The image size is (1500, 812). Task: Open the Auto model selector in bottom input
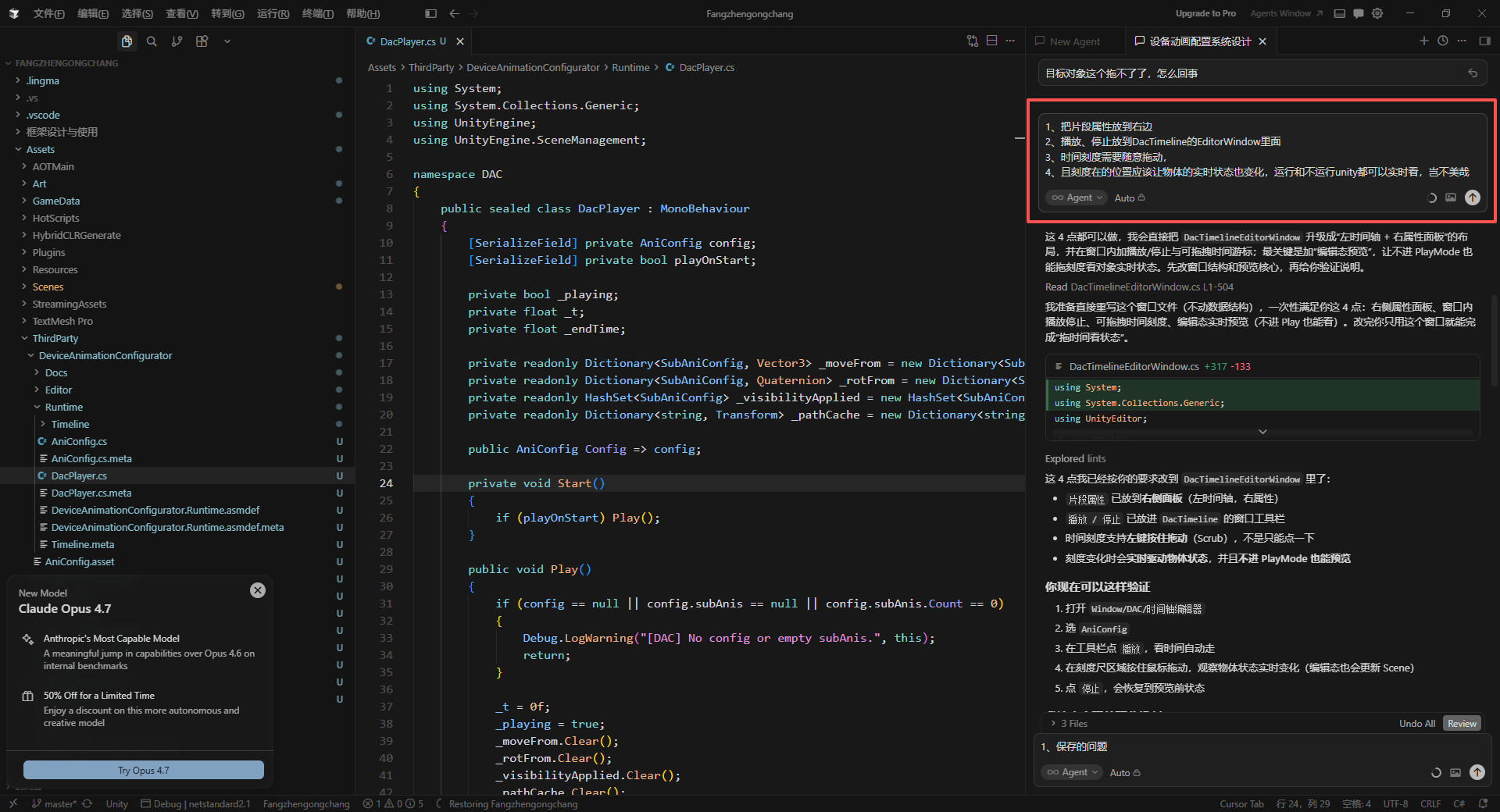pos(1125,773)
